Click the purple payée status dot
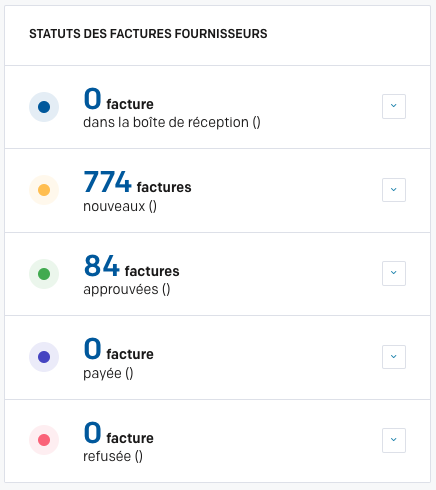 [x=44, y=357]
